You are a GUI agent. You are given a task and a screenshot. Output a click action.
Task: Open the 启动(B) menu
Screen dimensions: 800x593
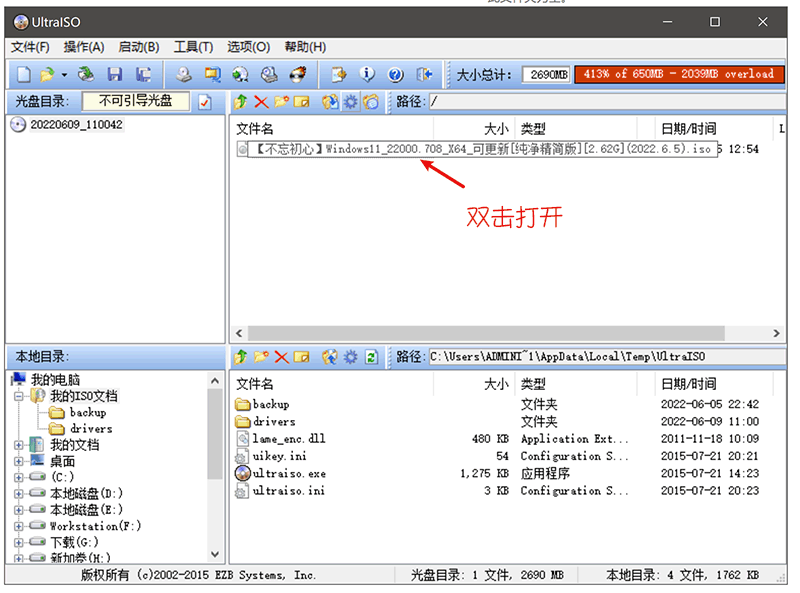(138, 47)
